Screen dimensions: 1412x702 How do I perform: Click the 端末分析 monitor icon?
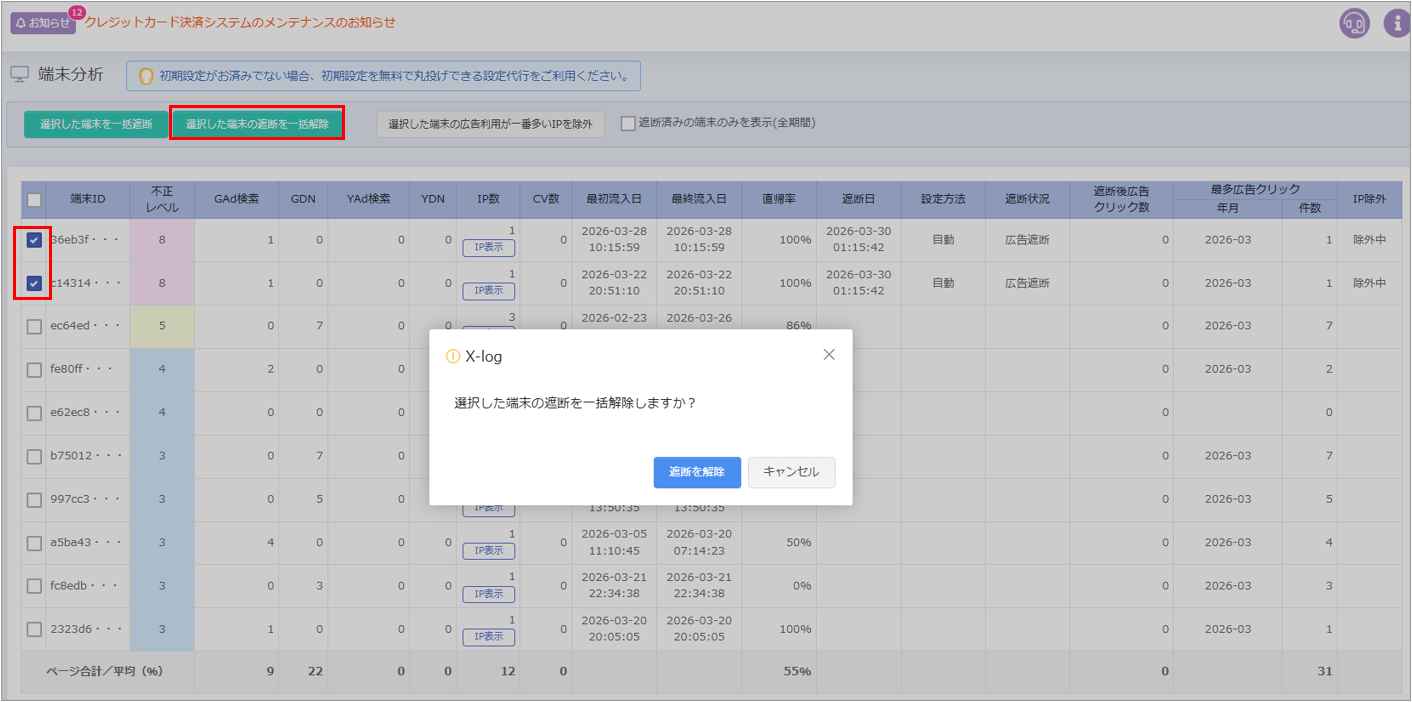20,75
